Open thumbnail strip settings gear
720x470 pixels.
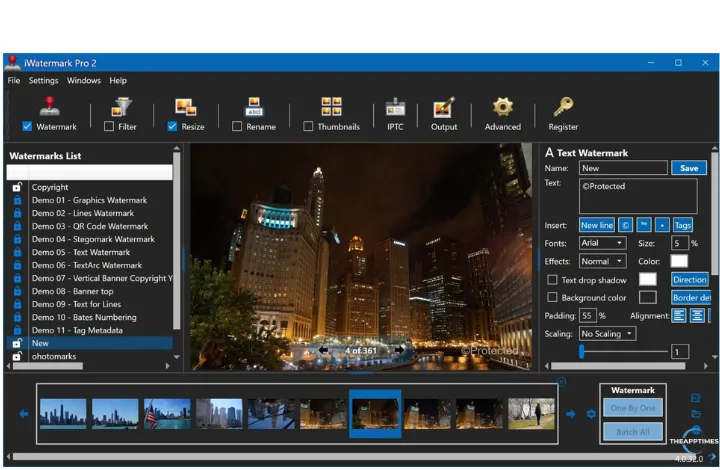[591, 414]
